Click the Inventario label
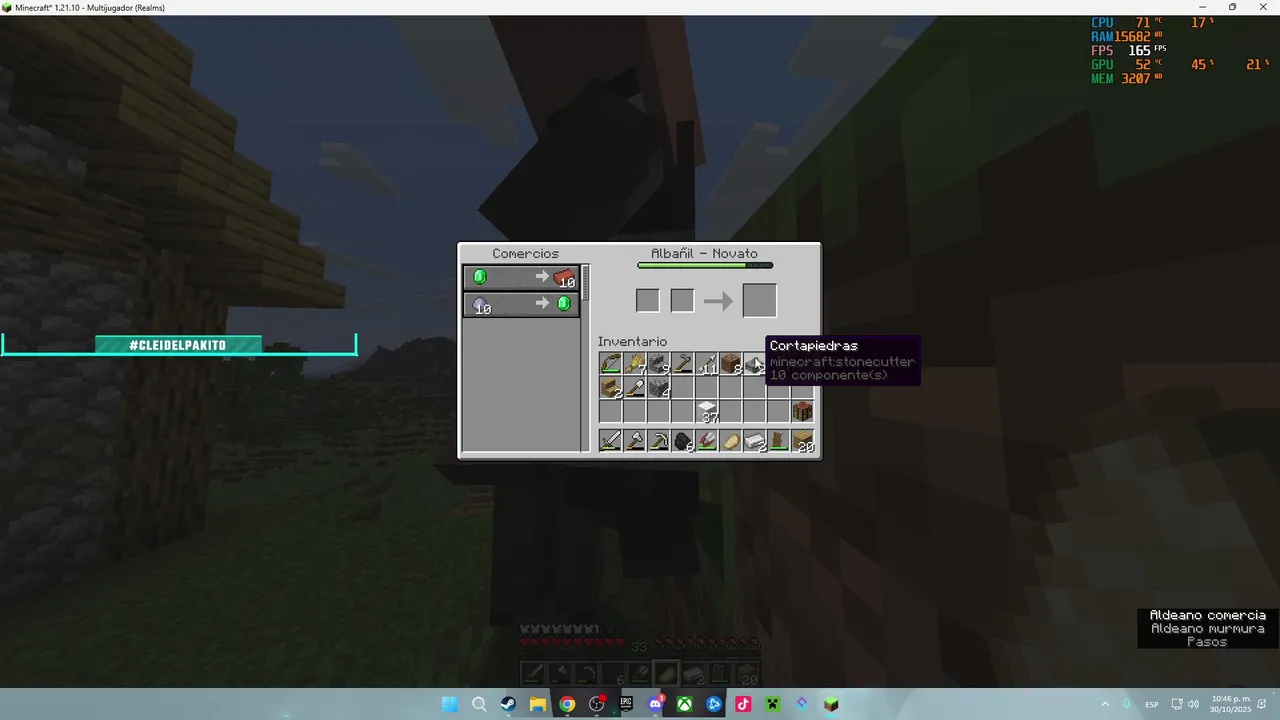 [x=632, y=342]
